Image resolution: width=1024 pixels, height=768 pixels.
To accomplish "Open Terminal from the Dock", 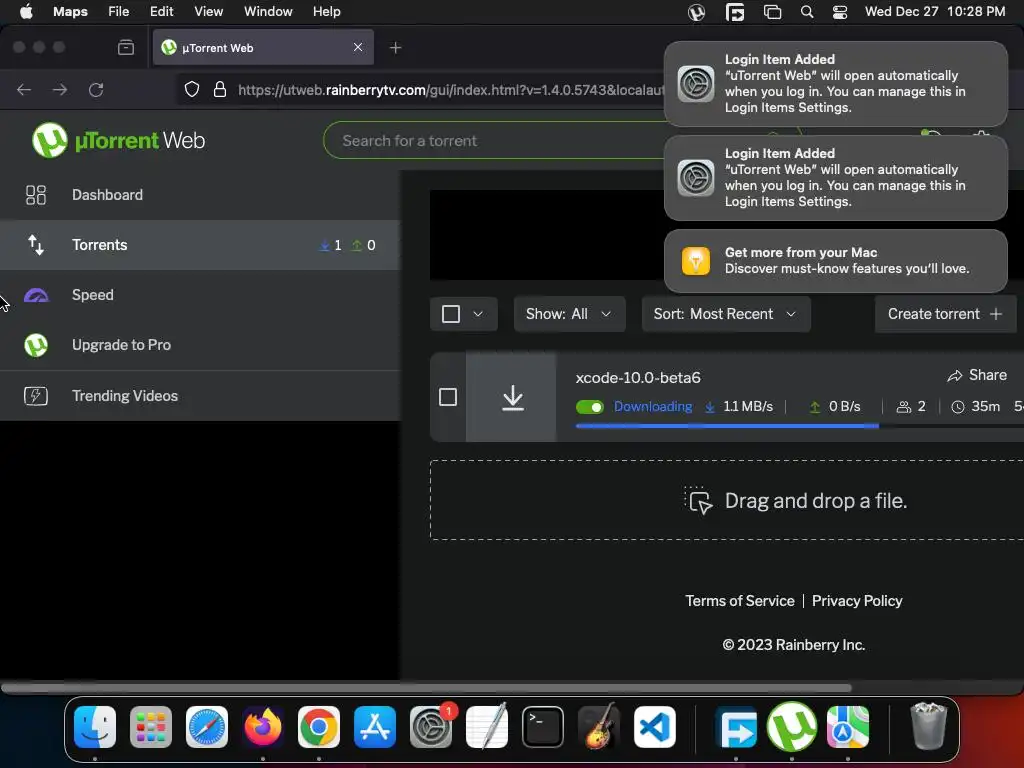I will coord(543,727).
